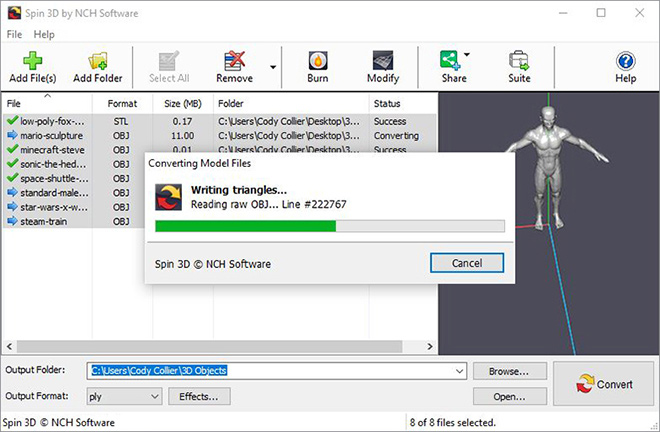This screenshot has height=432, width=660.
Task: Click the "Line #222767" reading text
Action: [314, 204]
